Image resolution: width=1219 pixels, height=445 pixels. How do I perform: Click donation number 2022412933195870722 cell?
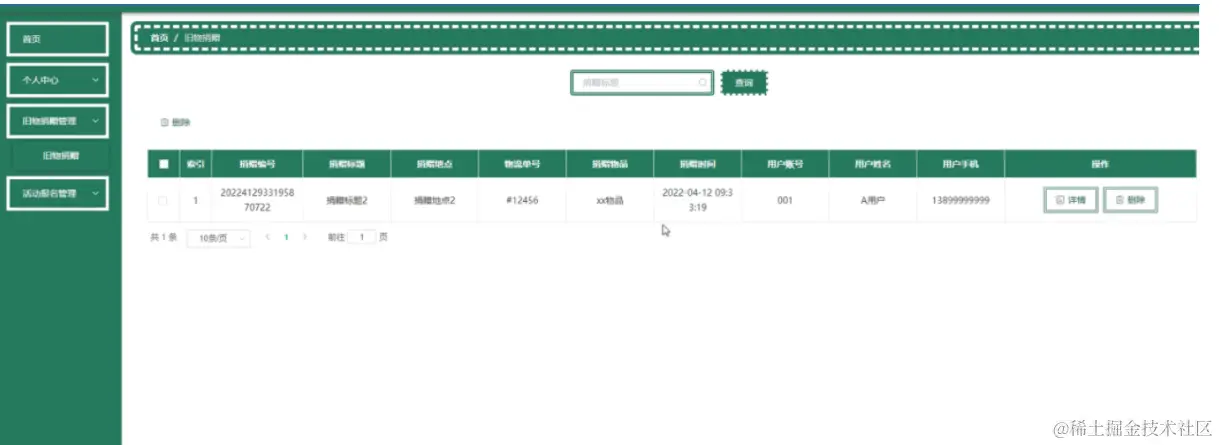click(257, 200)
